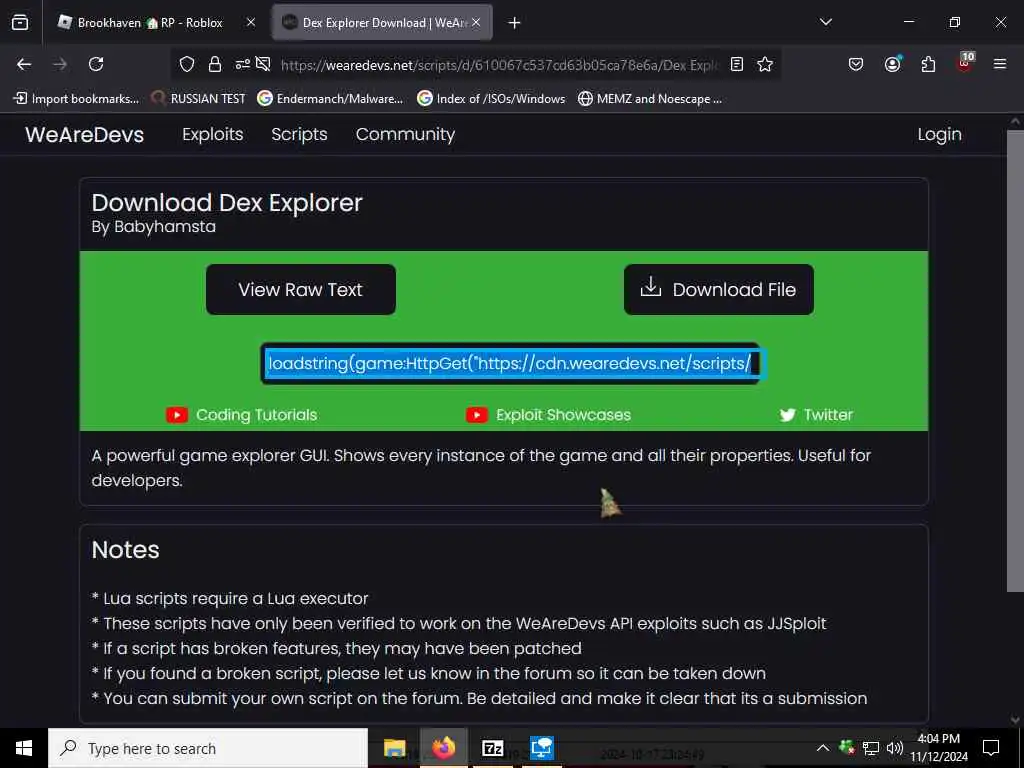Click the Download File button
Viewport: 1024px width, 768px height.
tap(718, 289)
